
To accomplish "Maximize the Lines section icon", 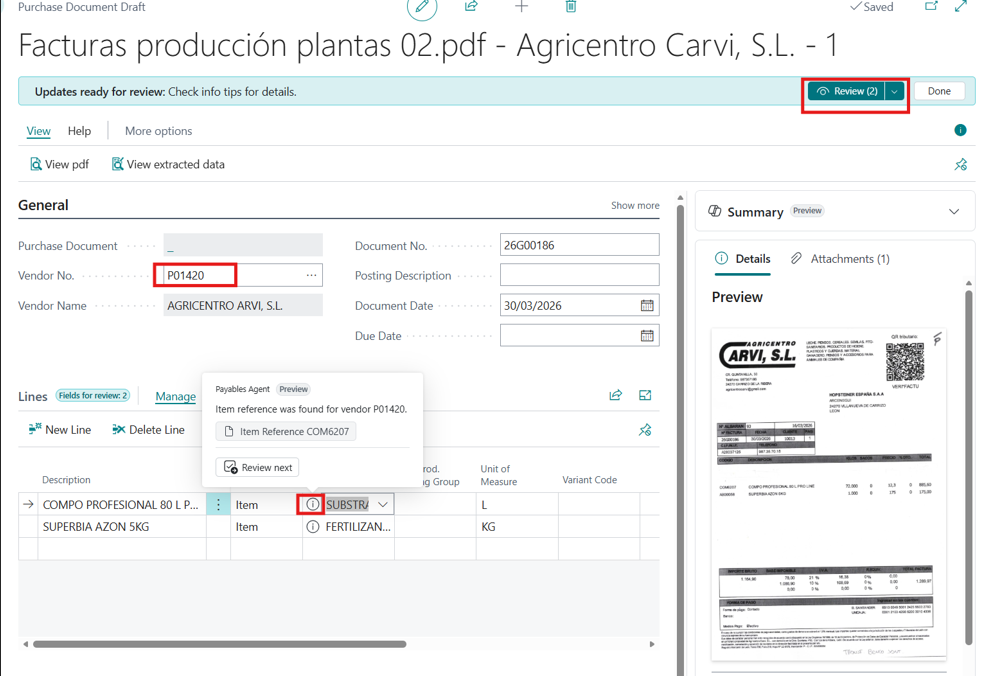I will tap(645, 395).
